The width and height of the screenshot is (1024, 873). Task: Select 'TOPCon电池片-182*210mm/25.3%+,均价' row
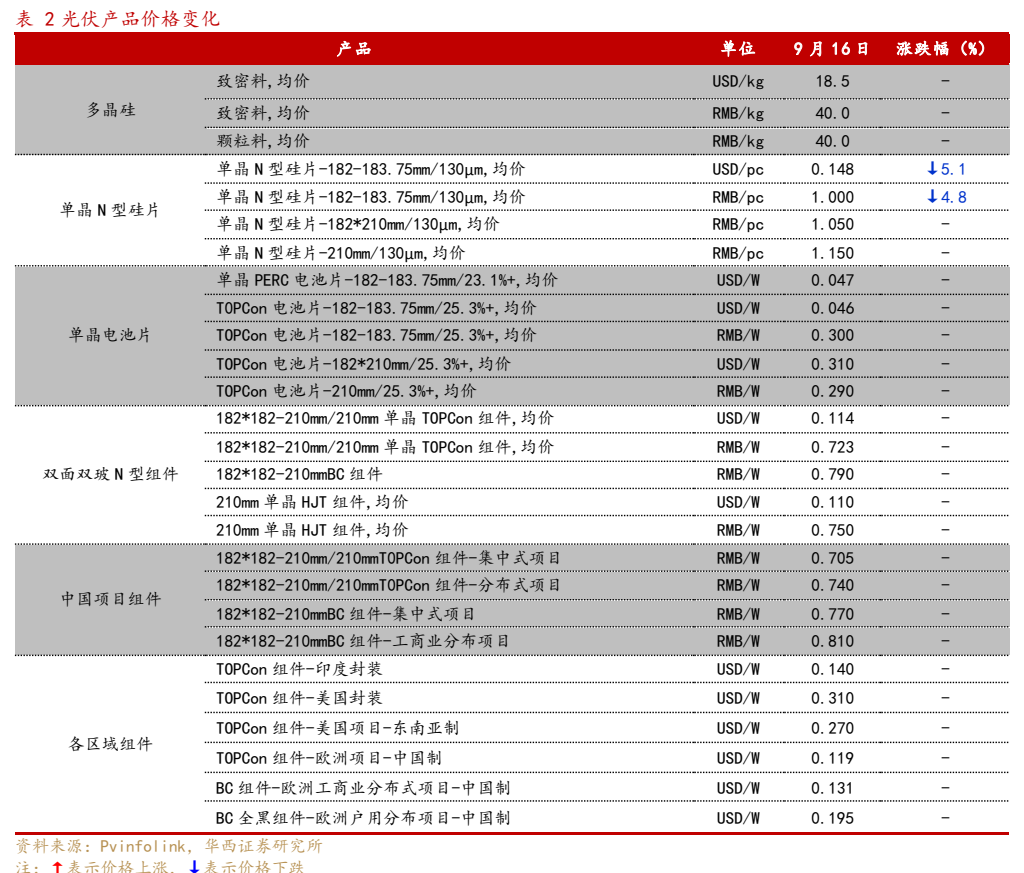(363, 364)
